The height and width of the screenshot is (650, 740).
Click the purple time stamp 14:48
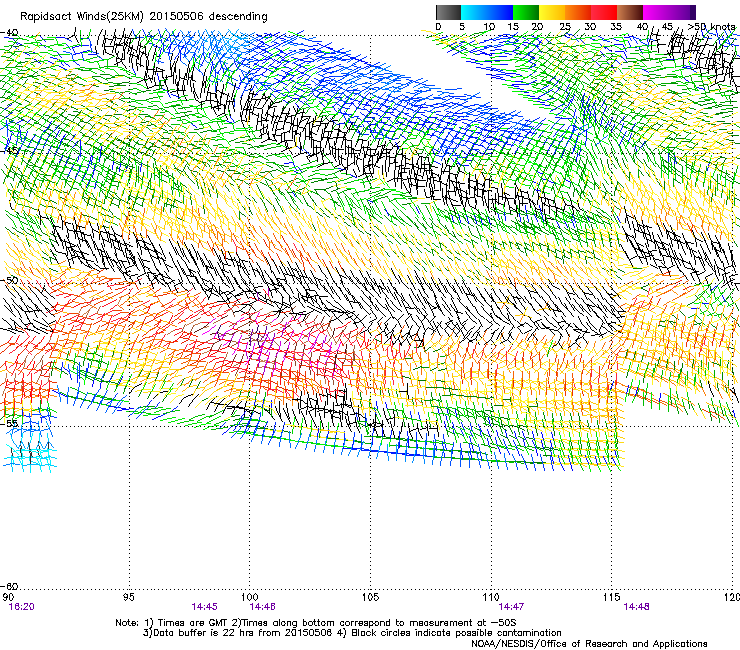[637, 607]
